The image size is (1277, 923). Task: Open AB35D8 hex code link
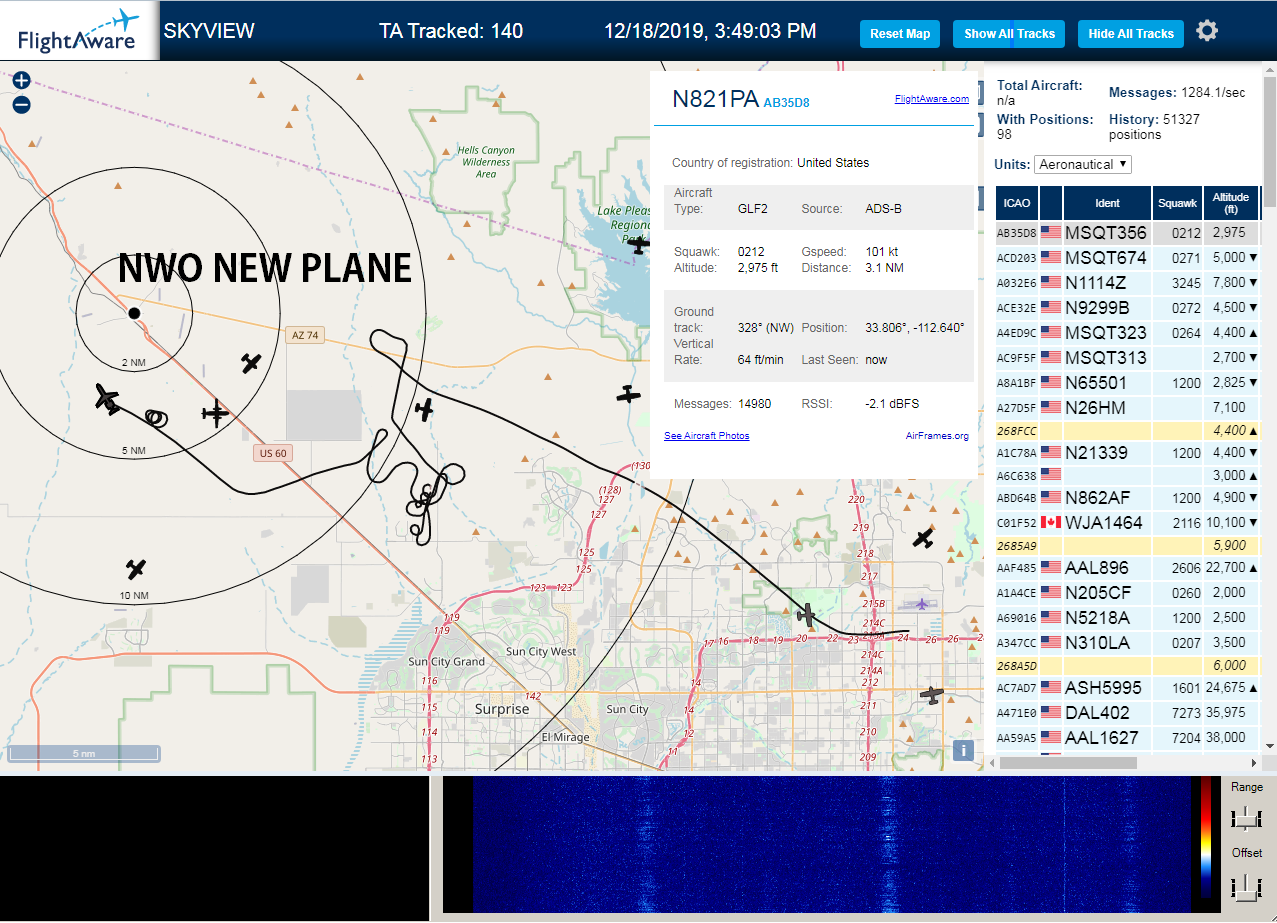786,102
